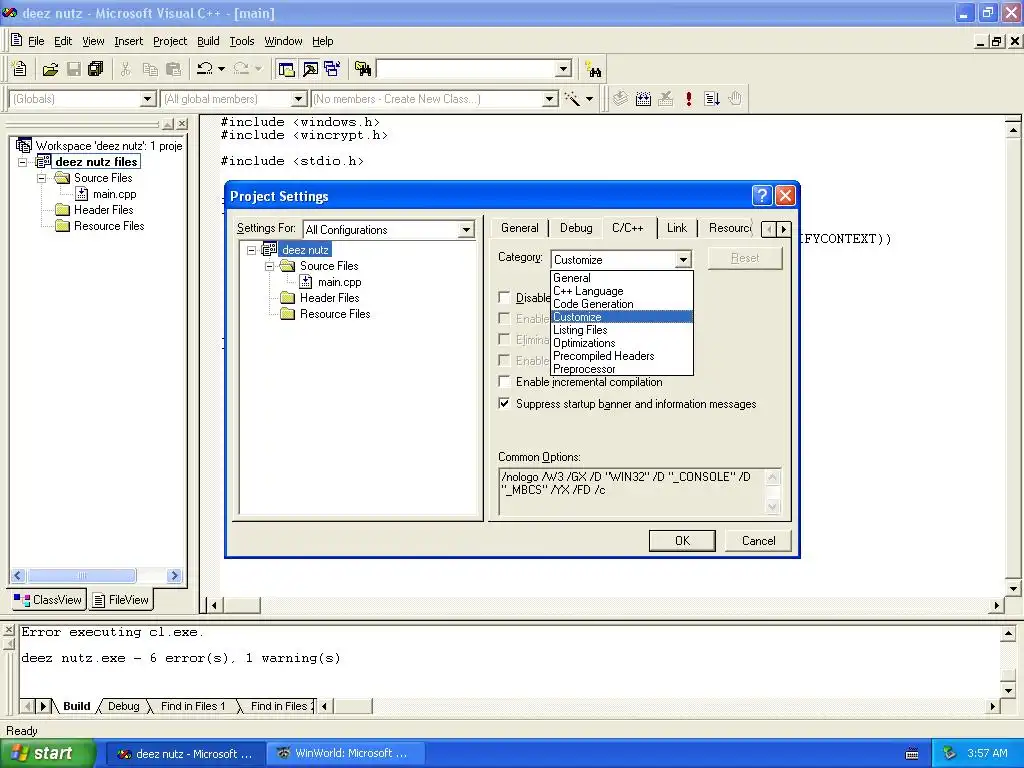Switch to the Link tab
The width and height of the screenshot is (1024, 768).
point(677,228)
